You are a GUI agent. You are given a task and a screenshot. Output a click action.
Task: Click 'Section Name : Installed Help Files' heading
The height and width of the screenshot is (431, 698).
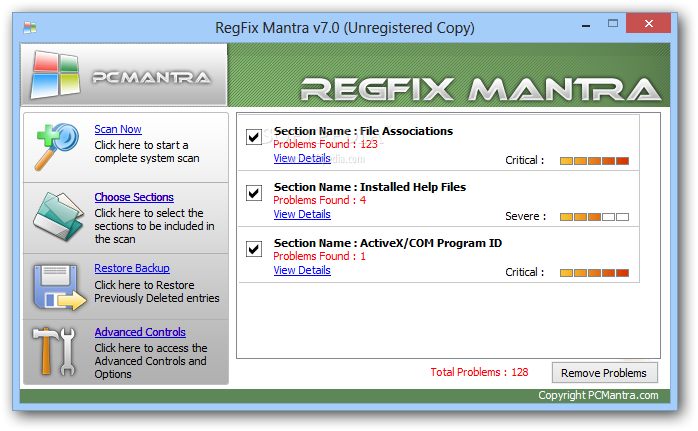point(370,187)
